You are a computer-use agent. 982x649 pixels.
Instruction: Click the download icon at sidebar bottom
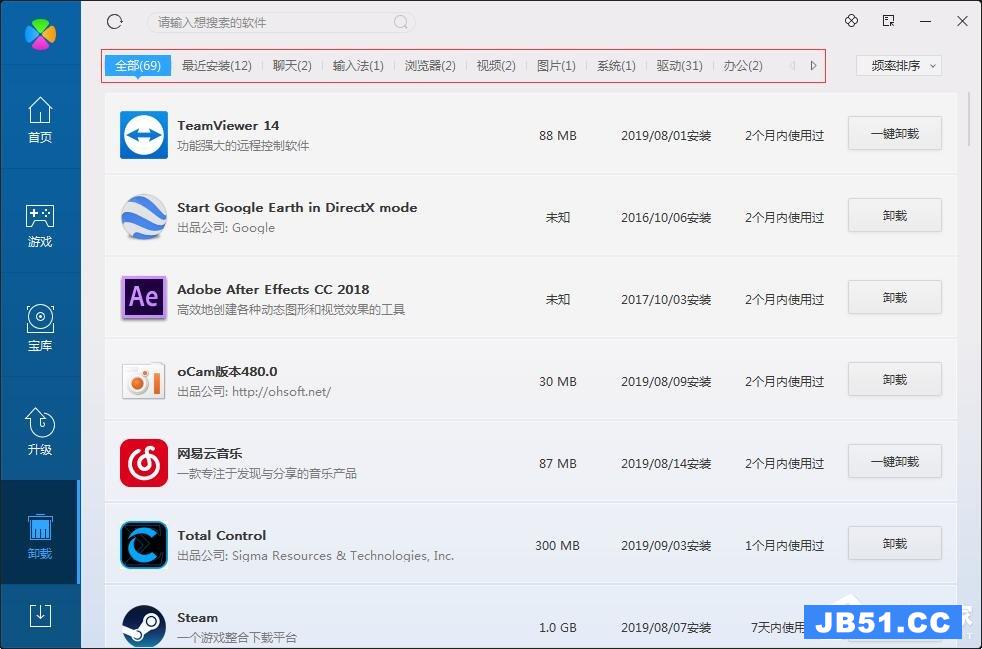pos(40,615)
